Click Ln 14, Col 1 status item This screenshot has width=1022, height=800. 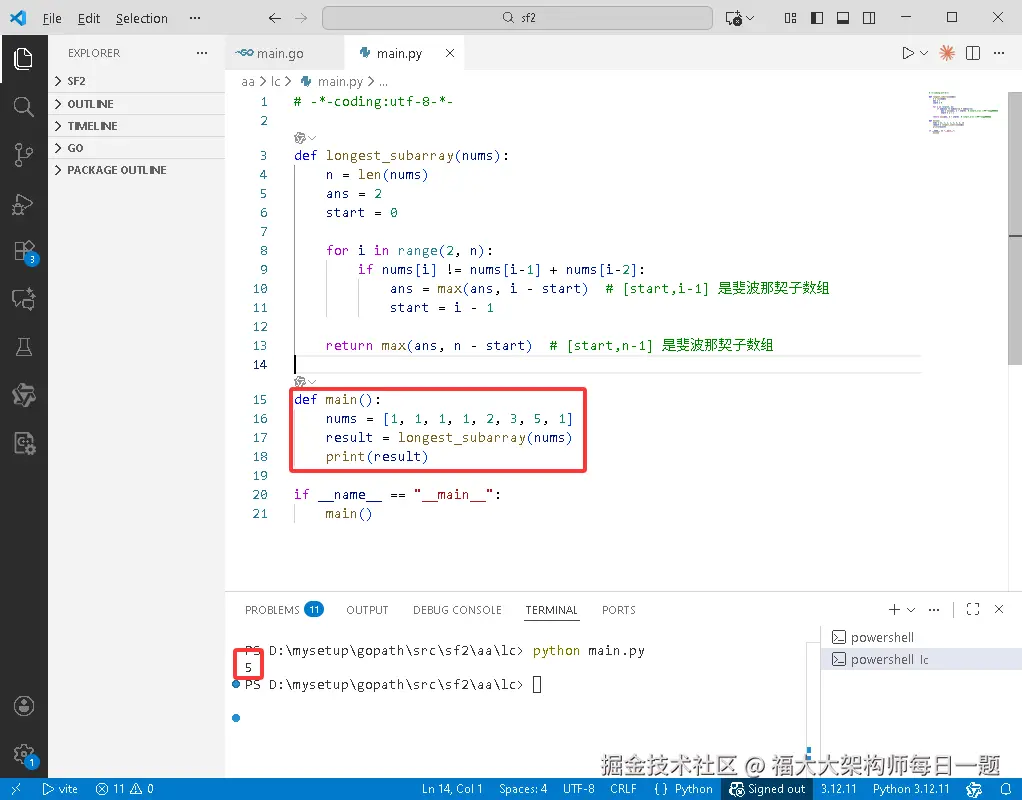click(452, 789)
